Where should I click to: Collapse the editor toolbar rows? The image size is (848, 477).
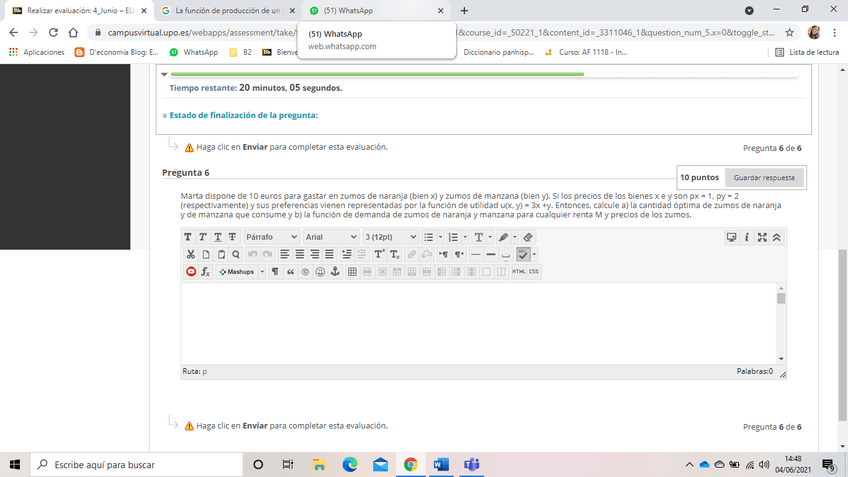(x=777, y=237)
